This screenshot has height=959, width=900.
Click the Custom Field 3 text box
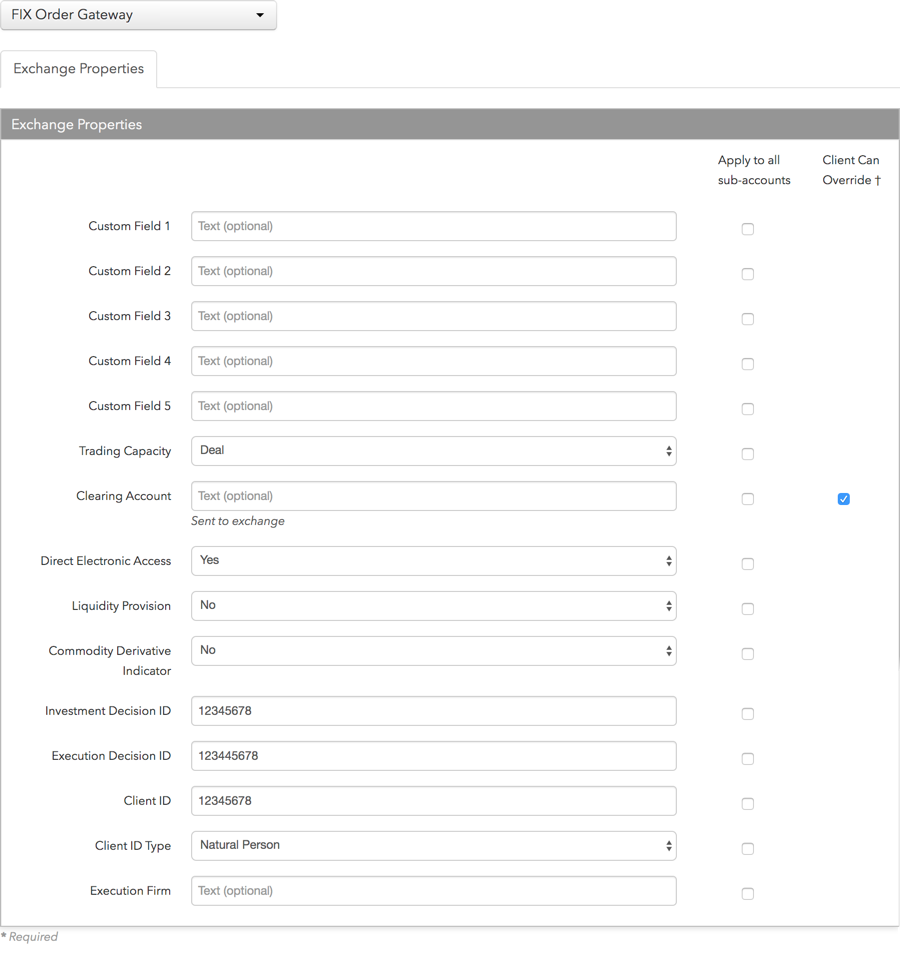pos(433,316)
